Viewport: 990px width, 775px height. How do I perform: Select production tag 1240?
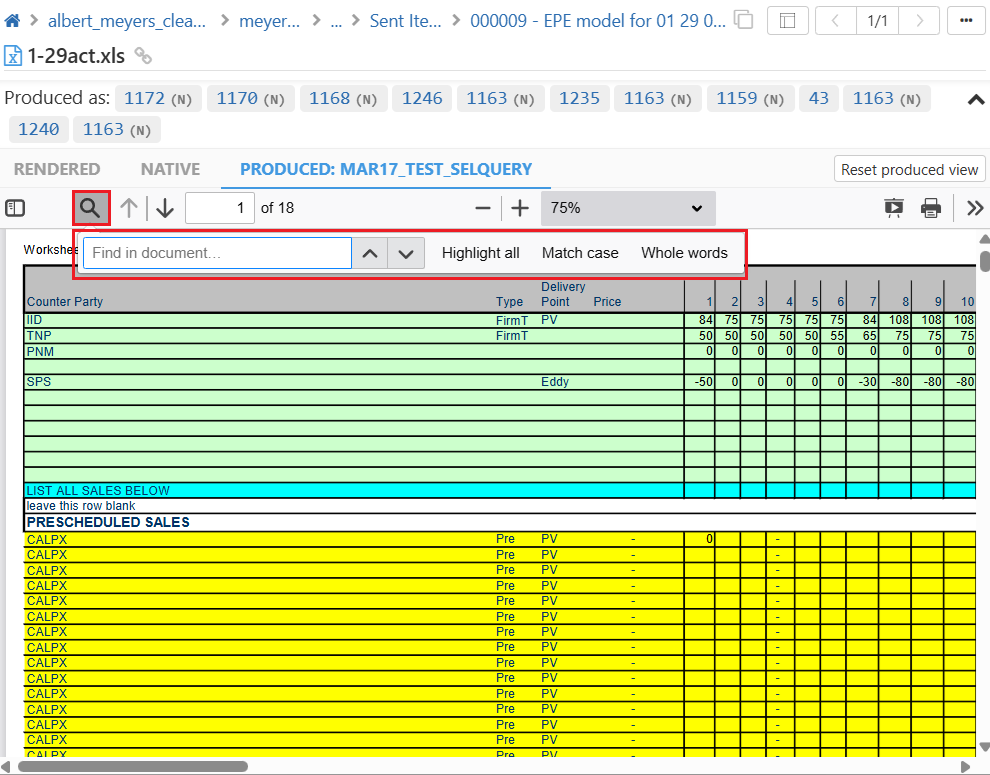pyautogui.click(x=38, y=129)
